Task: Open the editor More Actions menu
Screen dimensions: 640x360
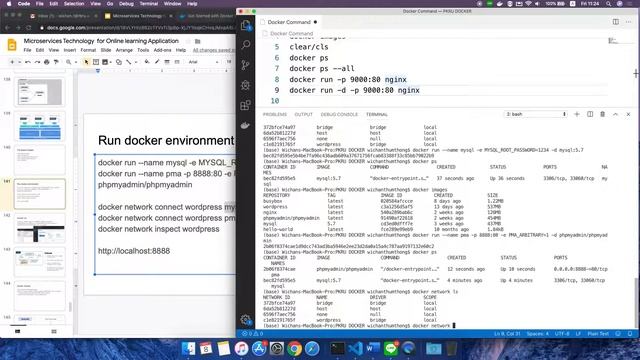Action: (629, 22)
